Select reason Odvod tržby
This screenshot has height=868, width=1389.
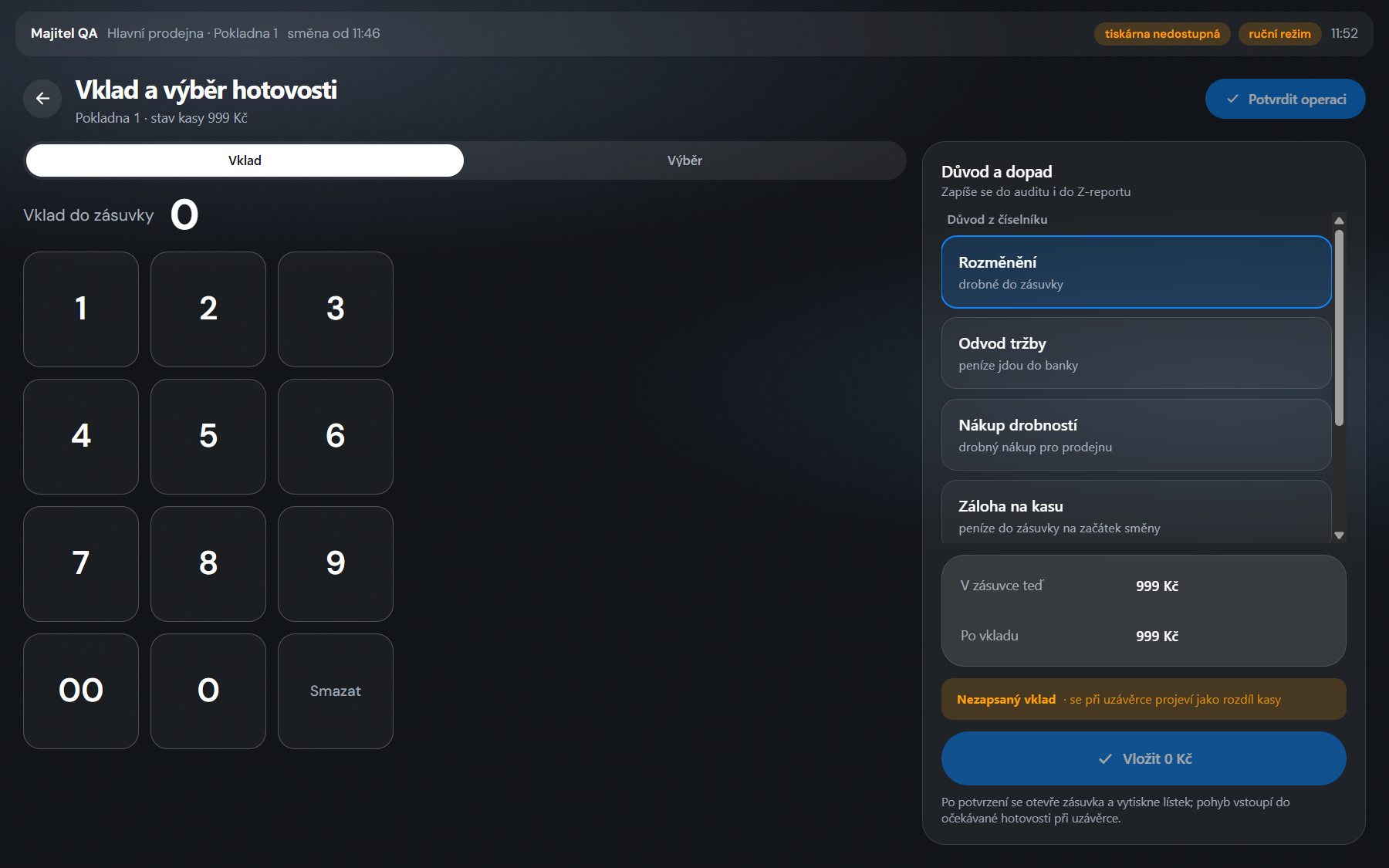[x=1136, y=353]
